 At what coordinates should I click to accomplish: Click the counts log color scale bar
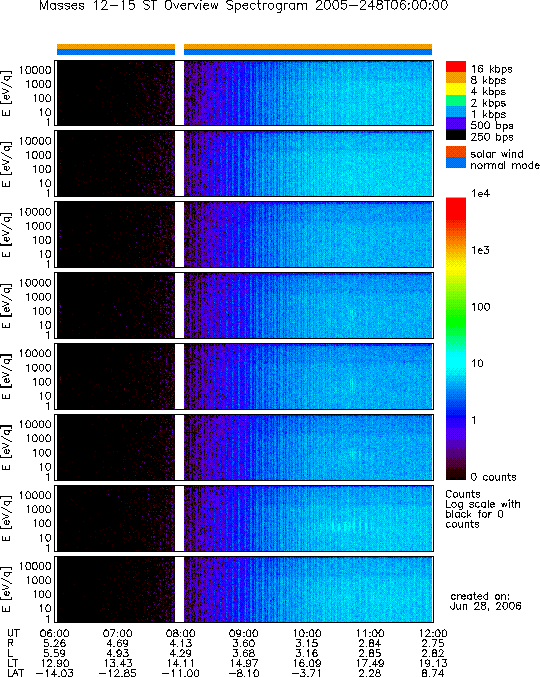point(456,338)
